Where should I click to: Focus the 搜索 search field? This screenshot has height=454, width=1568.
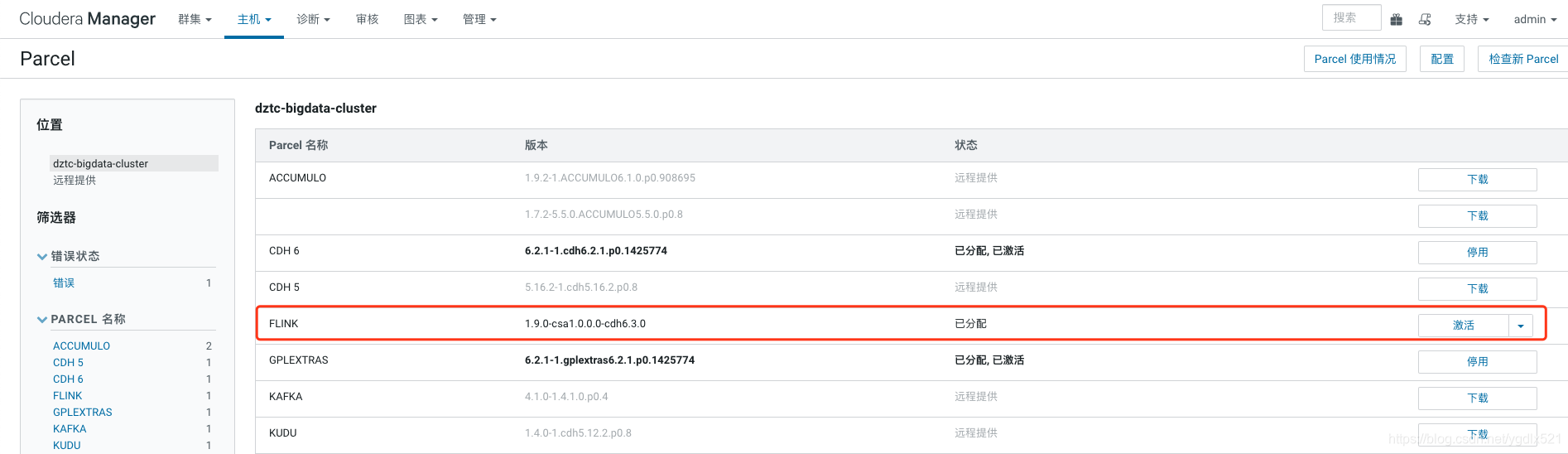tap(1351, 17)
